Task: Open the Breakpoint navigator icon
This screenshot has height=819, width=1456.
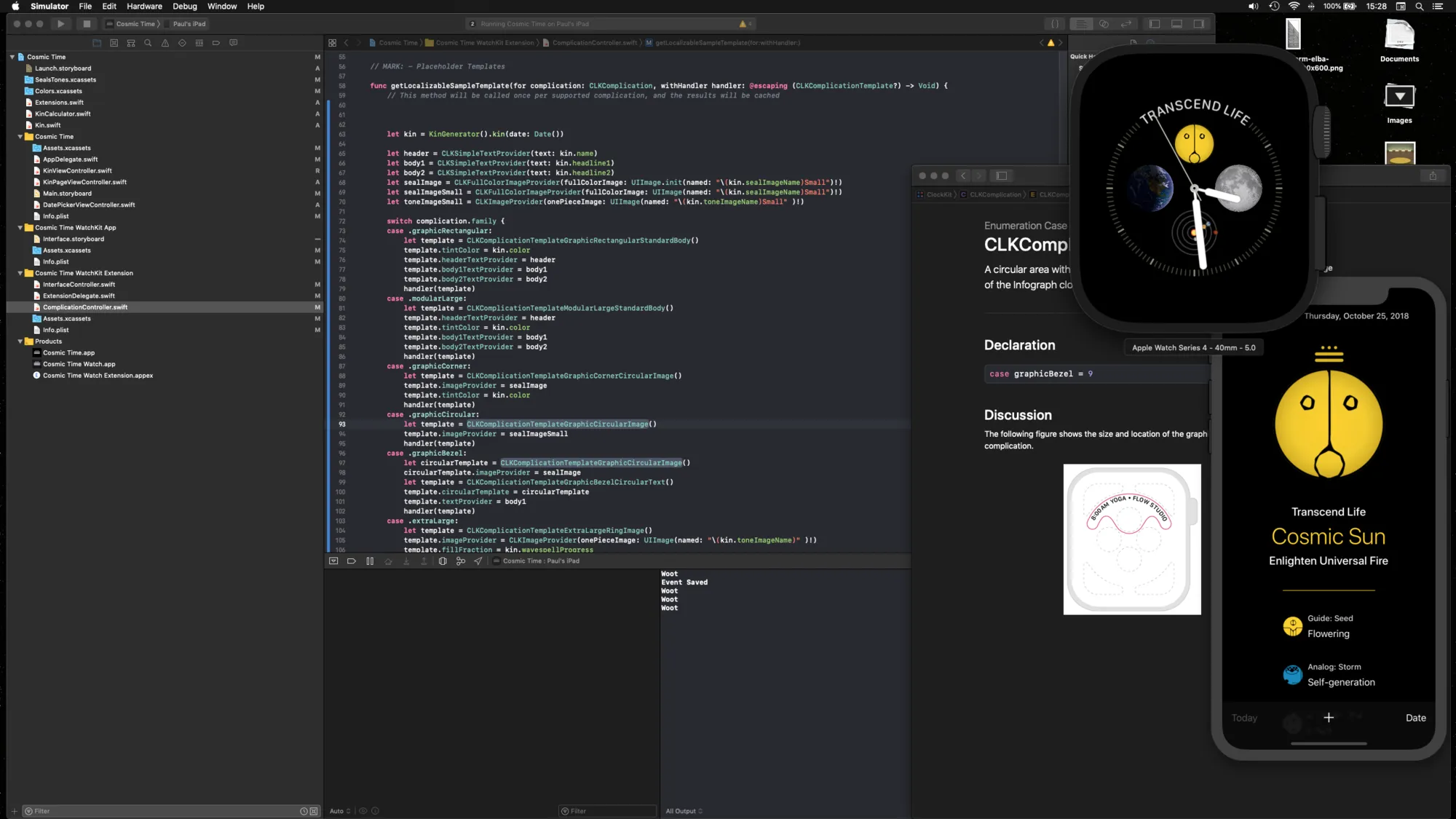Action: click(216, 43)
